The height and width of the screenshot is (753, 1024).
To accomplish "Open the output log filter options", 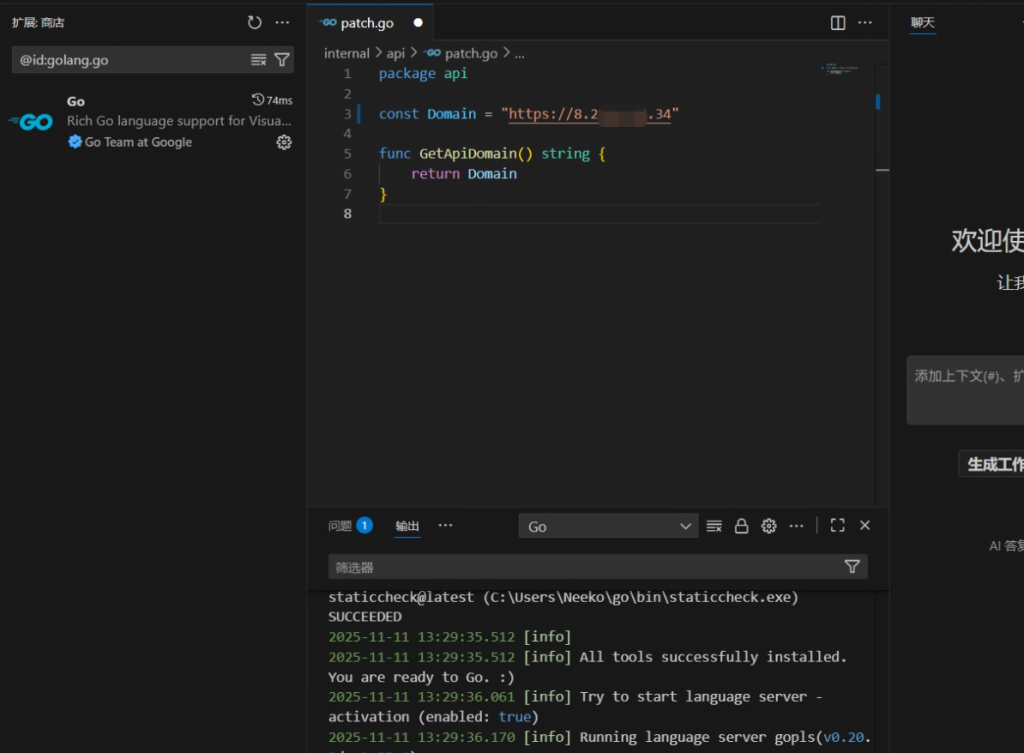I will [x=852, y=567].
